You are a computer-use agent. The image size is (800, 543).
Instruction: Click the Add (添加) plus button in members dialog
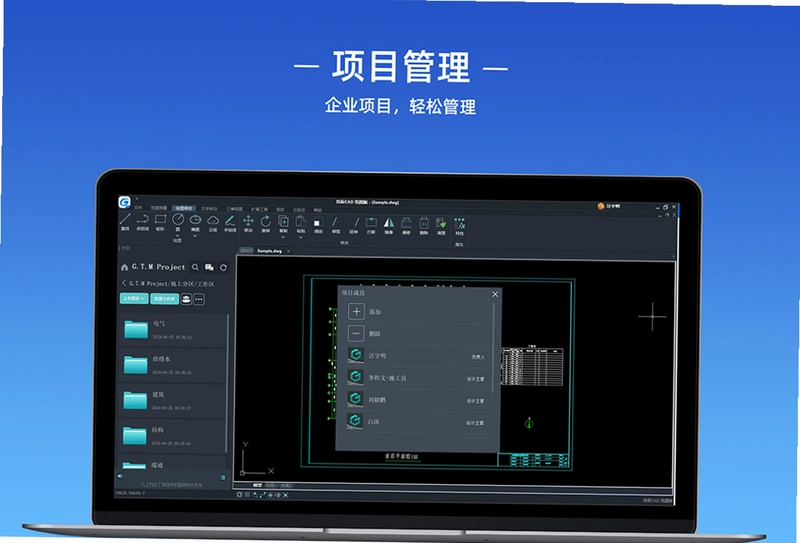tap(356, 311)
